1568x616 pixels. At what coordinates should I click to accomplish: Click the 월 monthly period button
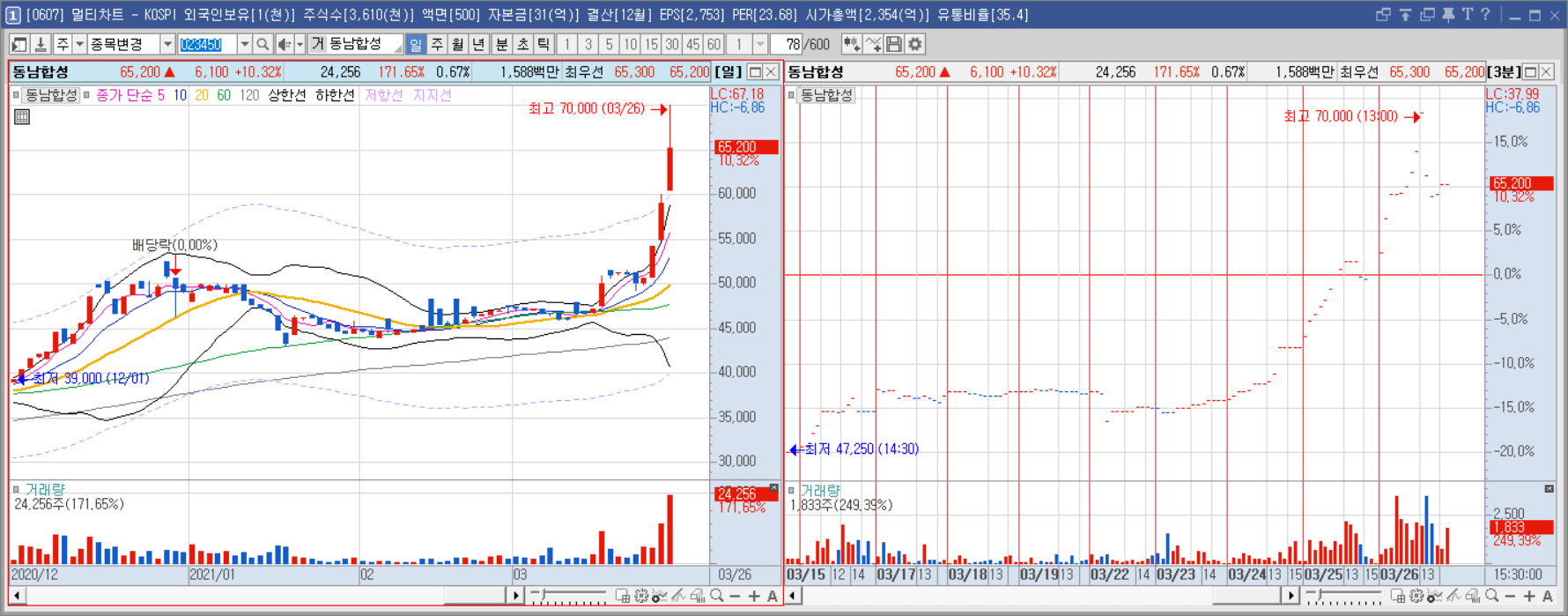pos(458,44)
